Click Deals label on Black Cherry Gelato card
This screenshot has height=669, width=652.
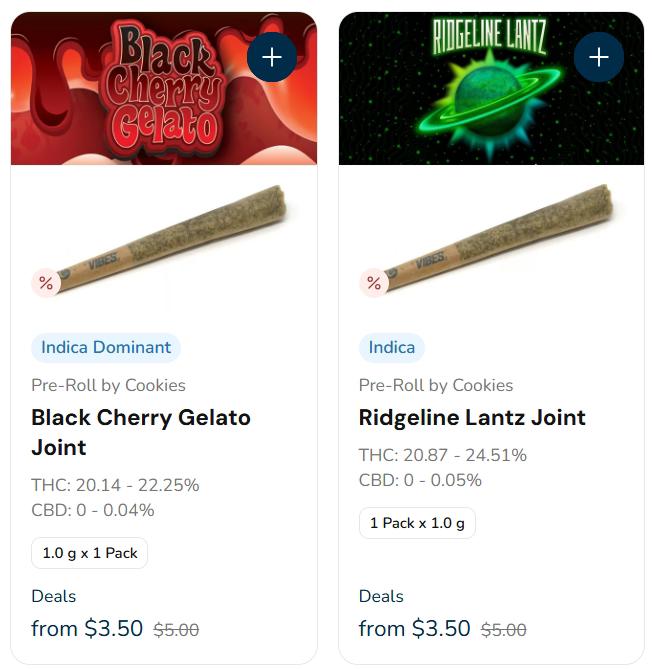pyautogui.click(x=54, y=596)
